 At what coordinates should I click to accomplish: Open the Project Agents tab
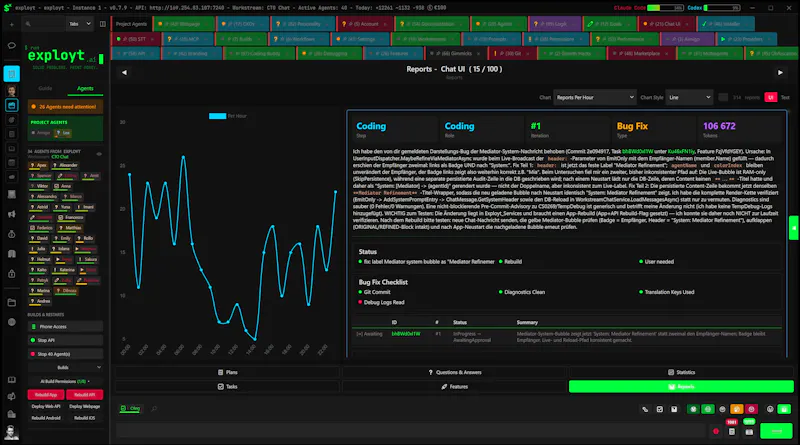tap(131, 24)
